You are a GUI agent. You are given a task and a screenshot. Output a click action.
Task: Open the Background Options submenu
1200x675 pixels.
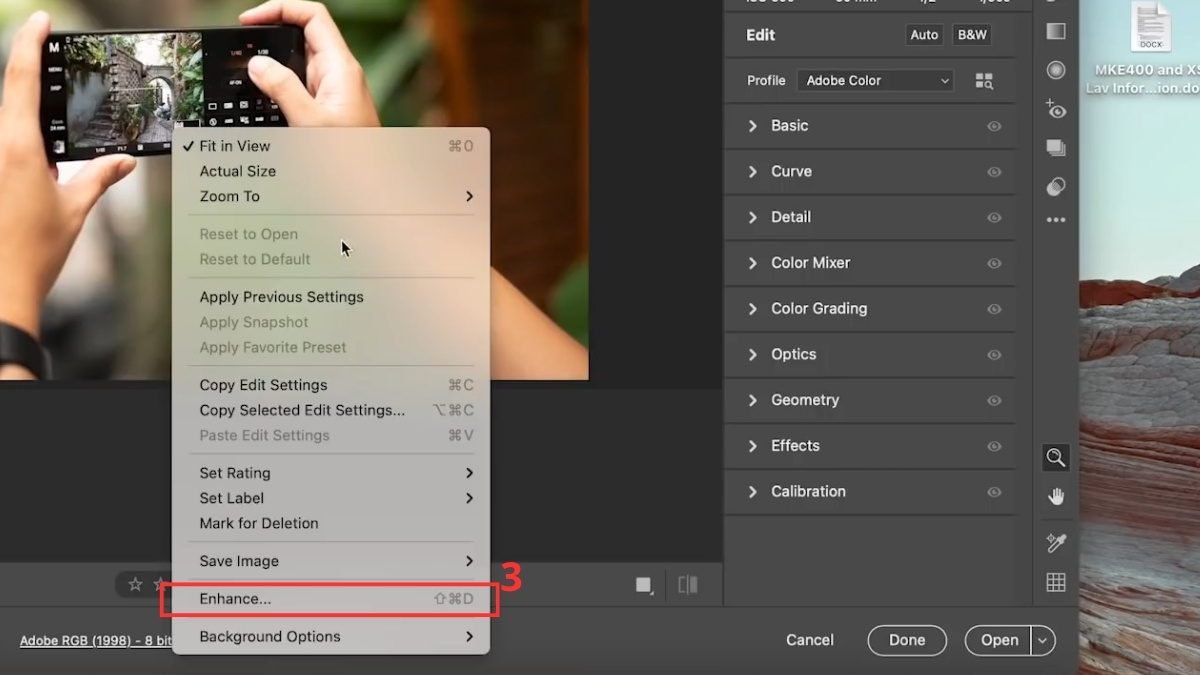point(331,637)
